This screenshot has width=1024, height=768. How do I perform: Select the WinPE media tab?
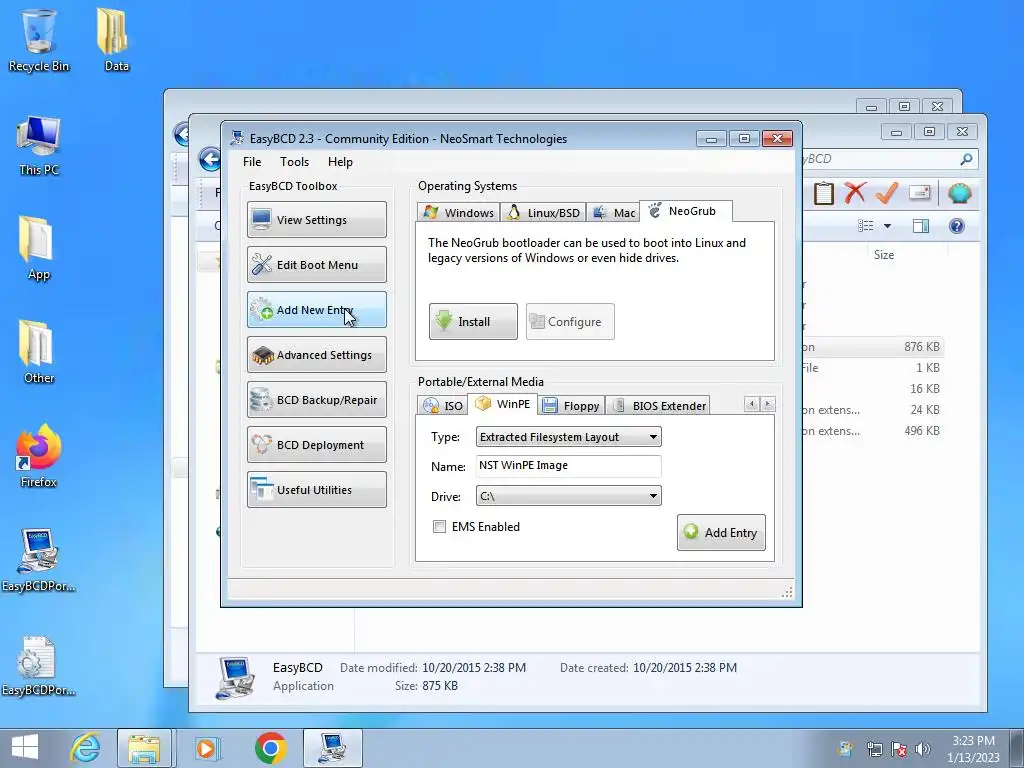pos(504,404)
